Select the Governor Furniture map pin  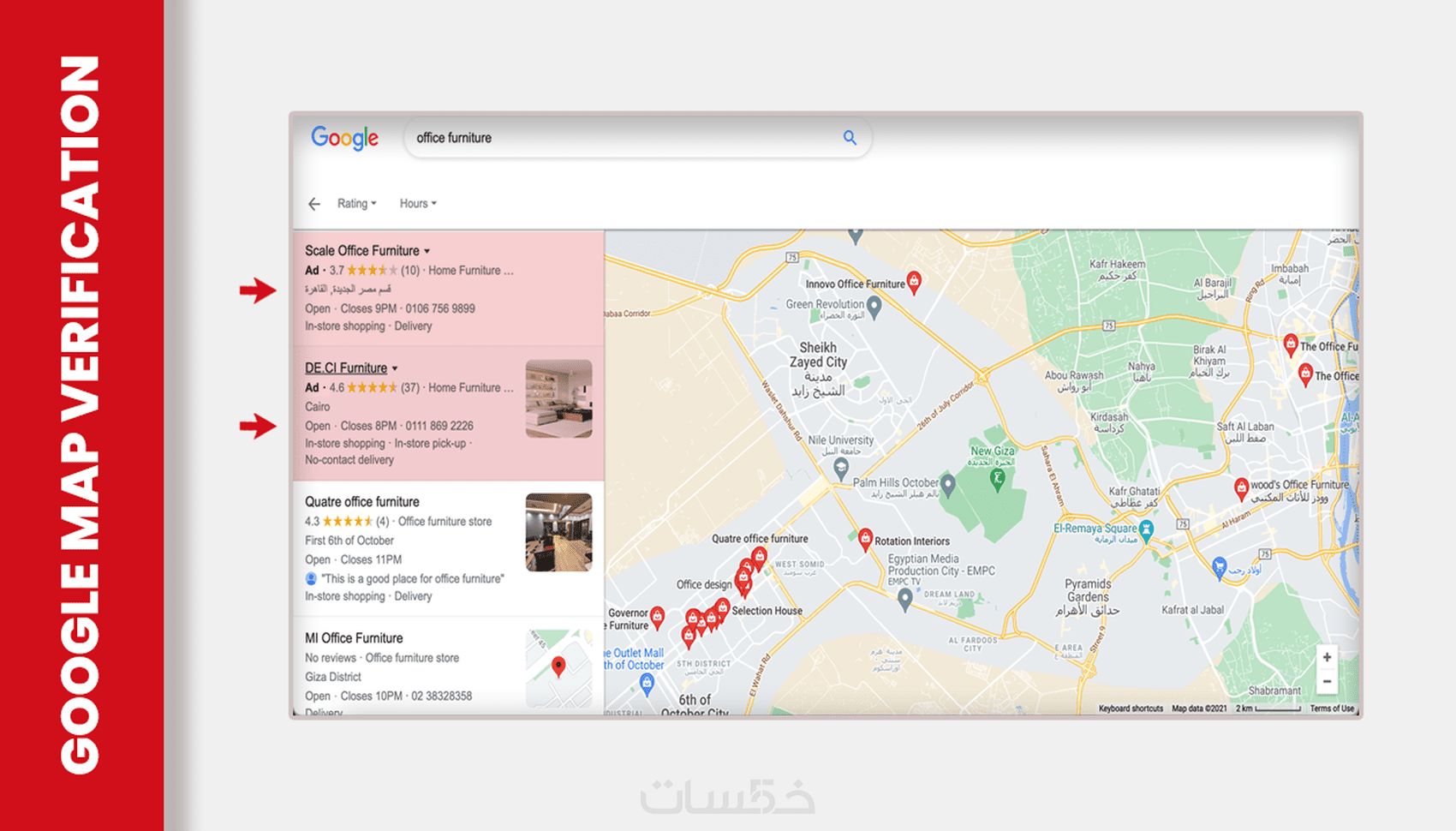(x=657, y=616)
